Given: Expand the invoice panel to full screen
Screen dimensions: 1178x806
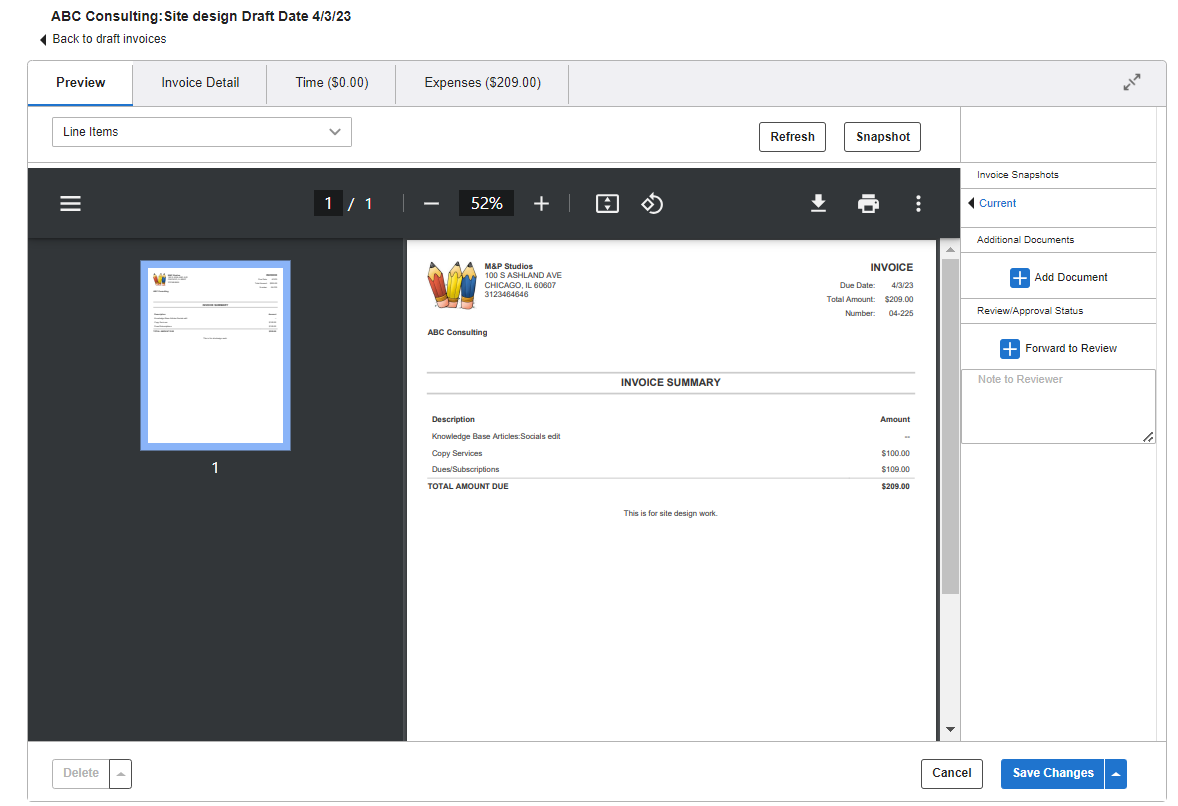Looking at the screenshot, I should (1131, 83).
